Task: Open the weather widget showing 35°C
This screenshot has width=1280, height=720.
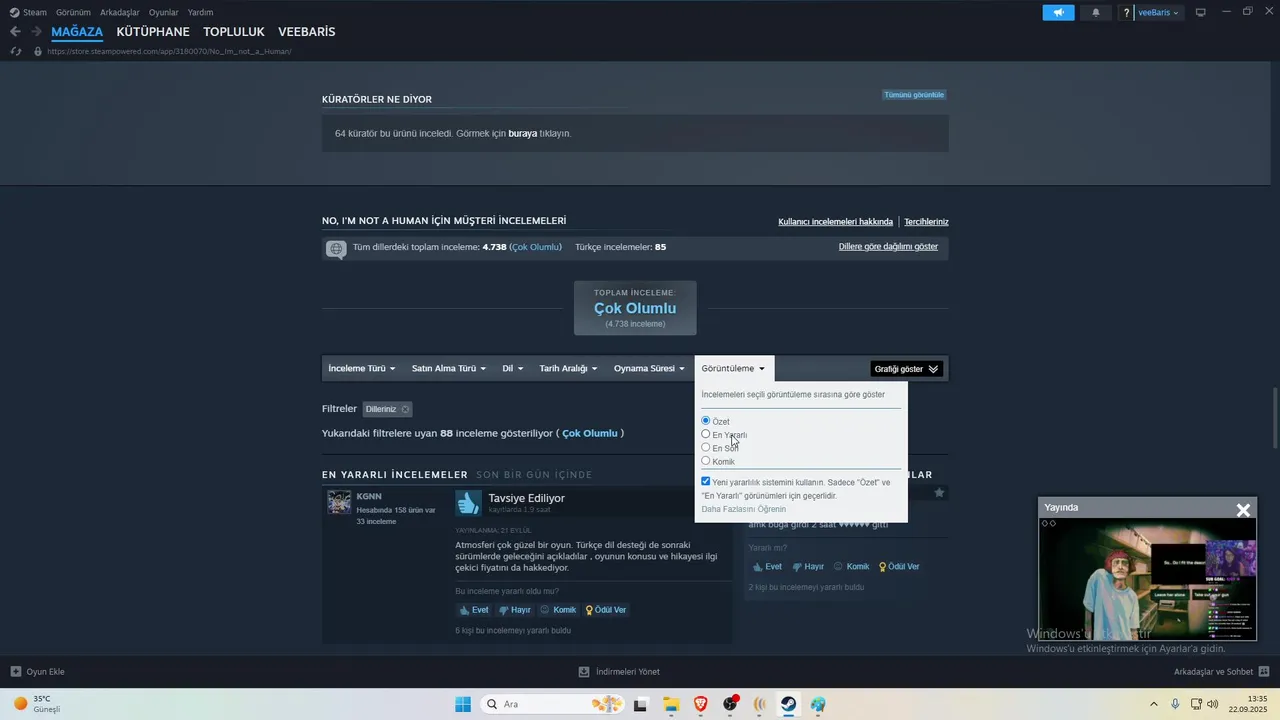Action: (36, 704)
